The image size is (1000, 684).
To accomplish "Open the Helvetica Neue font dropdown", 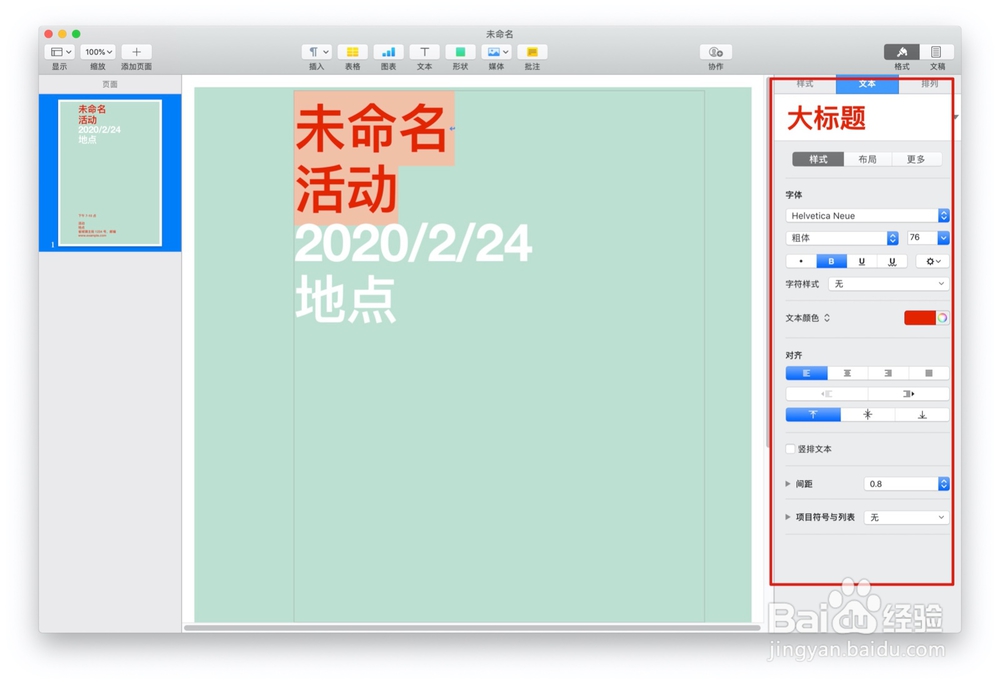I will tap(866, 215).
